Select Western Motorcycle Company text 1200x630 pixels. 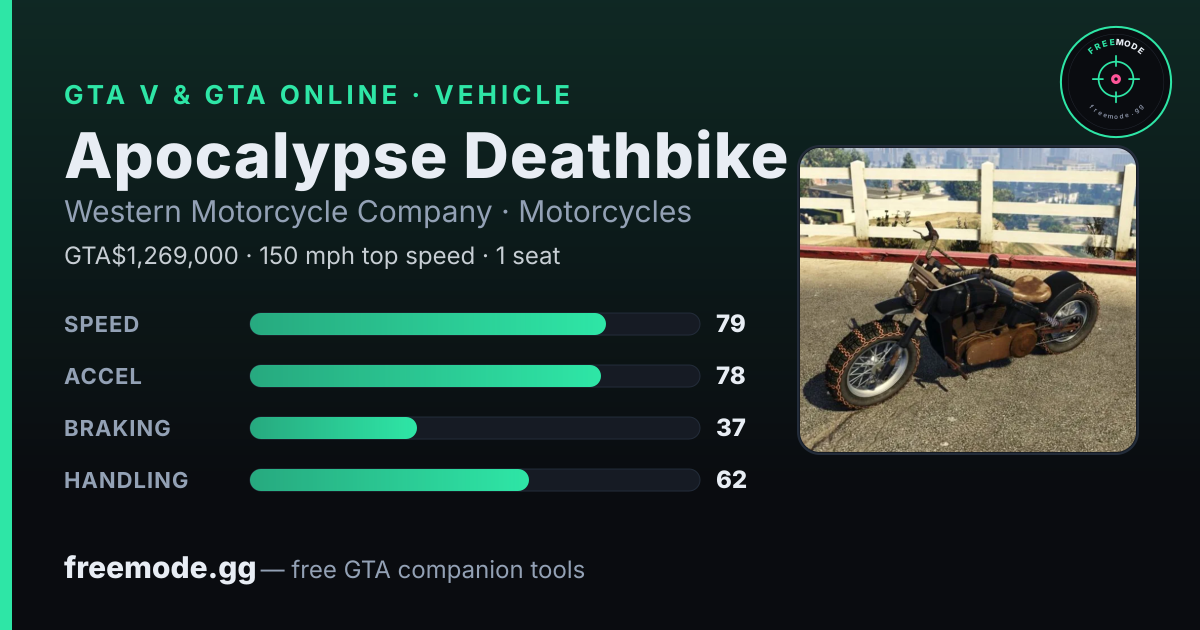coord(278,212)
